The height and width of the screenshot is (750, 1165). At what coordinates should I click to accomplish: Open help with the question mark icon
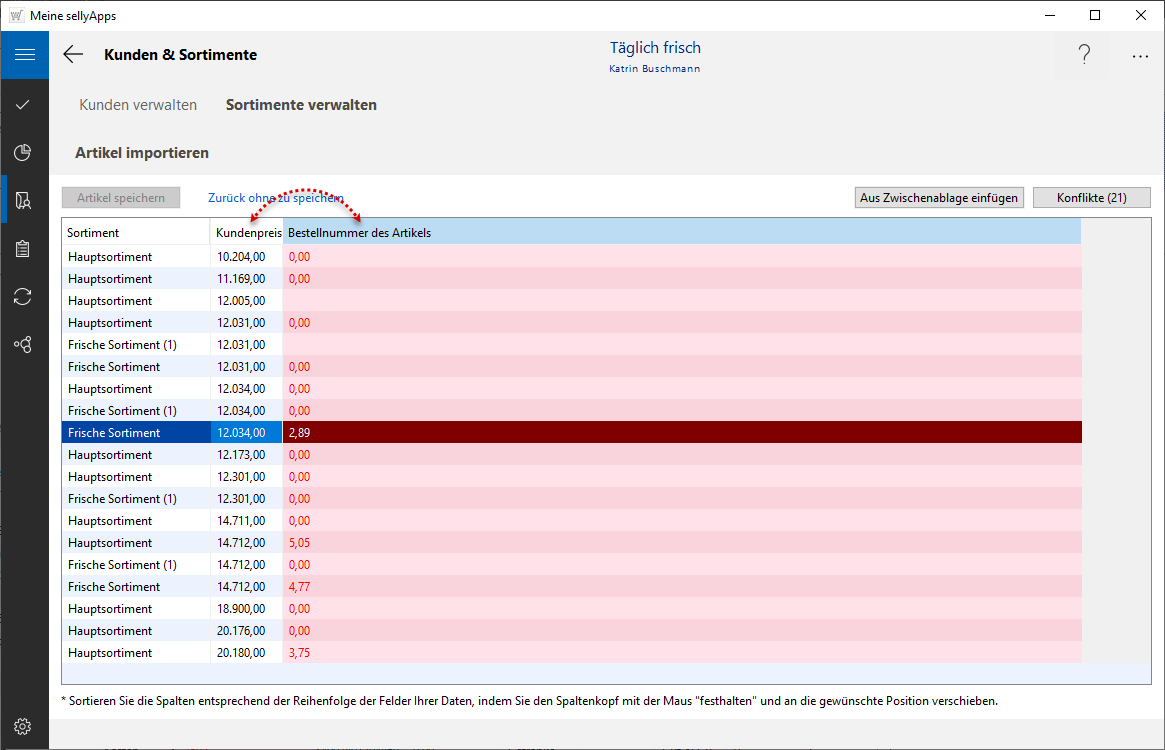pyautogui.click(x=1084, y=56)
